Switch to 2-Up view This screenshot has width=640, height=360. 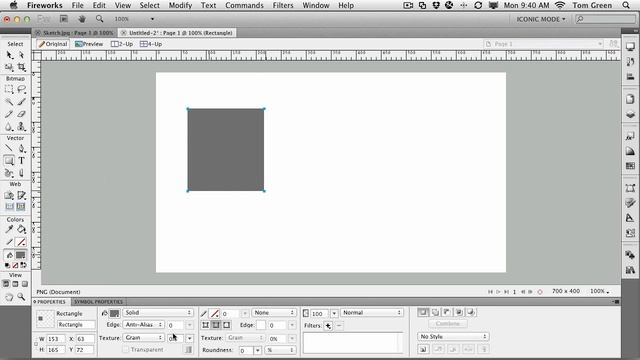point(122,44)
